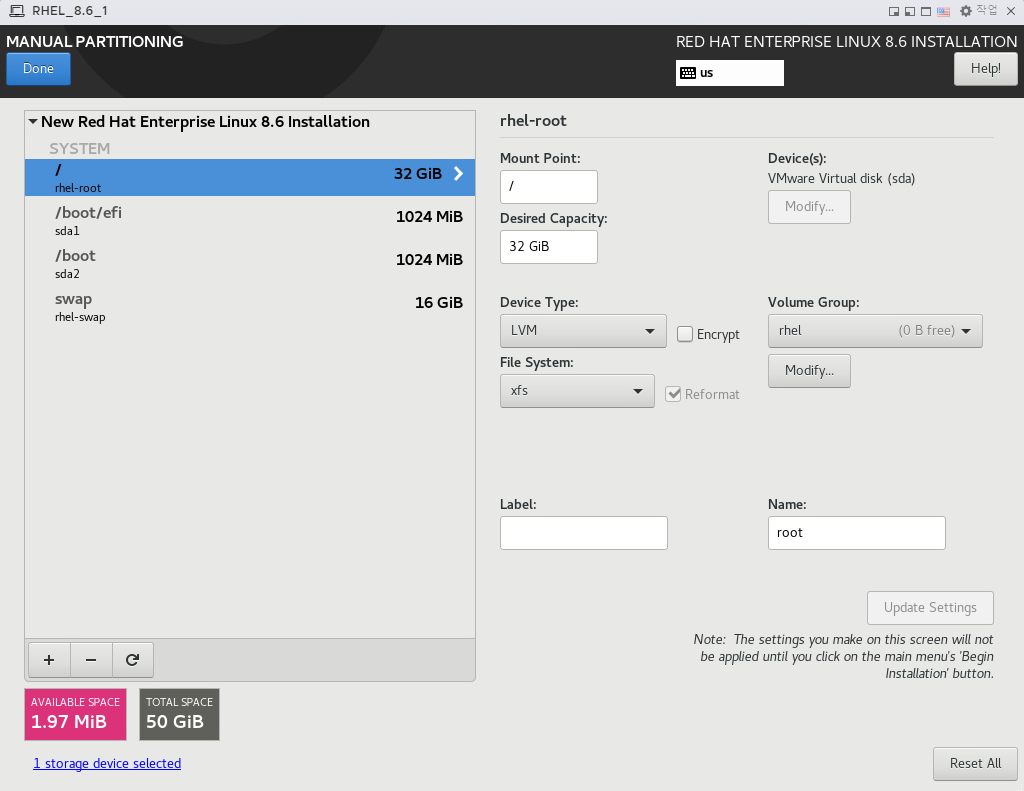This screenshot has width=1024, height=791.
Task: Click the reload storage configuration icon
Action: coord(133,660)
